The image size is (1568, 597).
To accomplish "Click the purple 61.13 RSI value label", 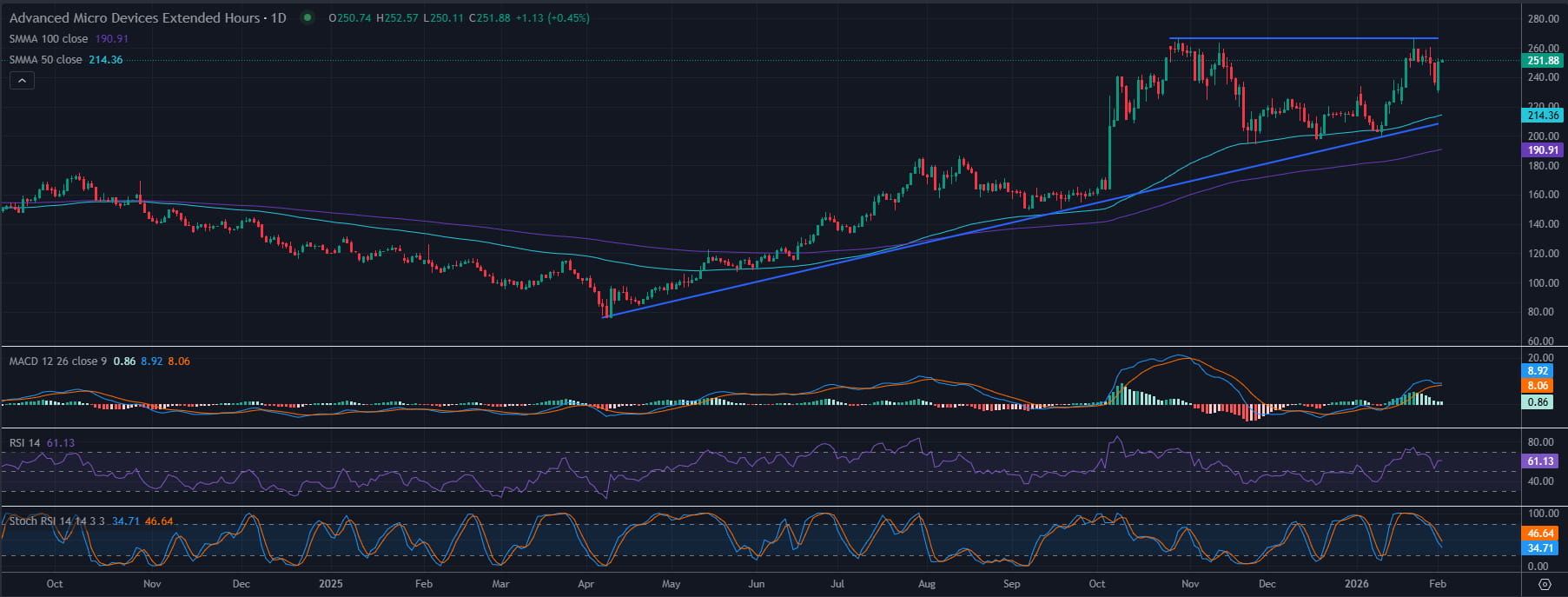I will 1540,461.
